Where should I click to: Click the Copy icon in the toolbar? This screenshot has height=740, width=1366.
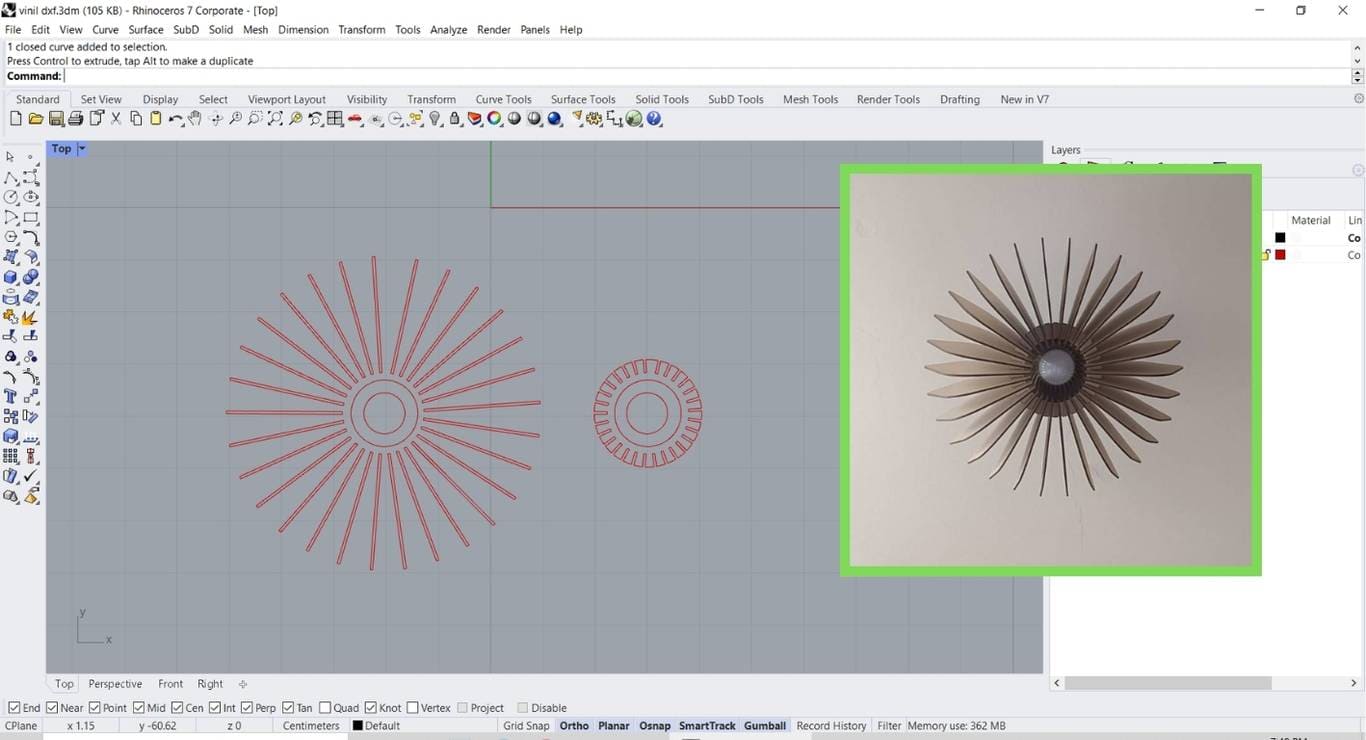pos(135,119)
